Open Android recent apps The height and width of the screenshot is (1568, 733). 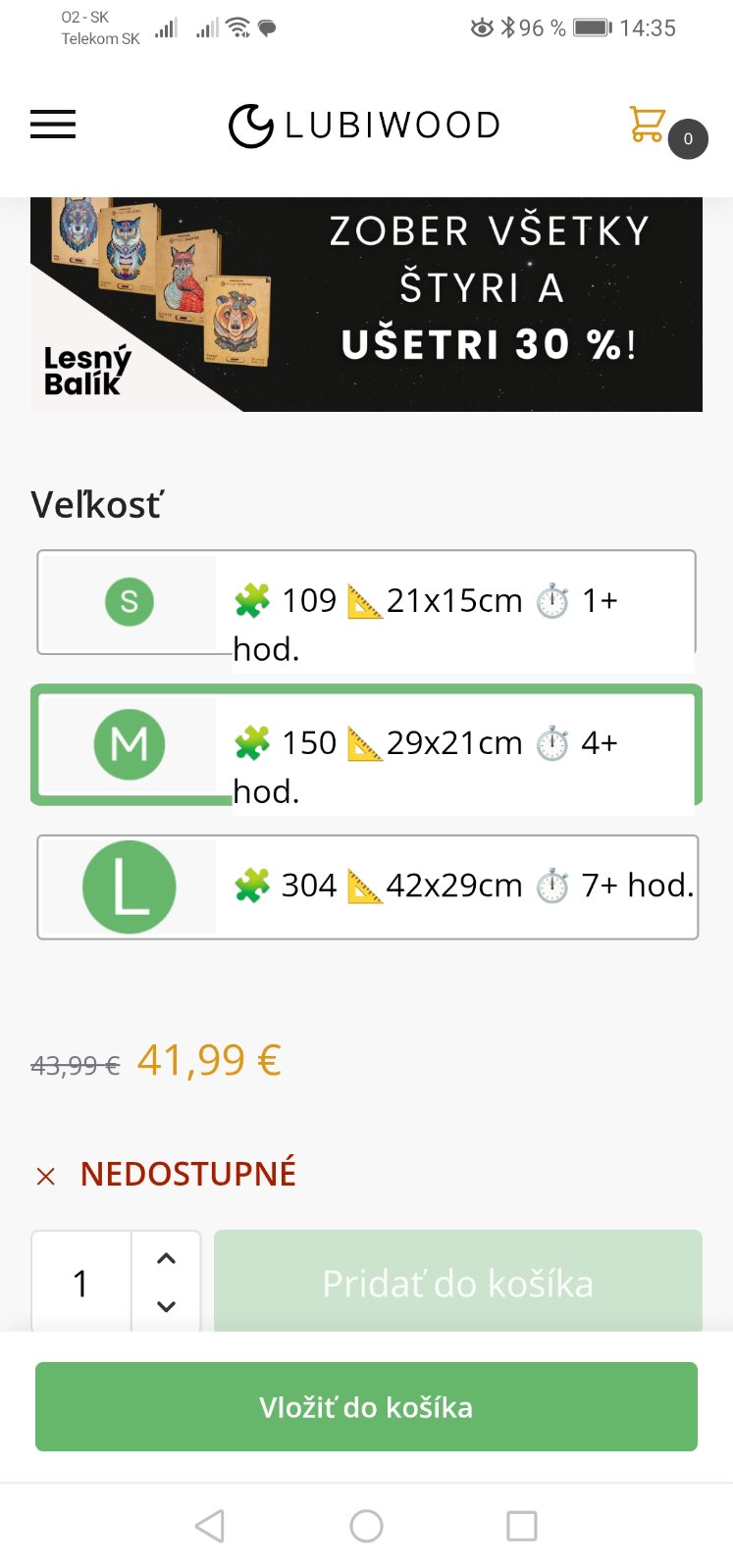pyautogui.click(x=521, y=1525)
